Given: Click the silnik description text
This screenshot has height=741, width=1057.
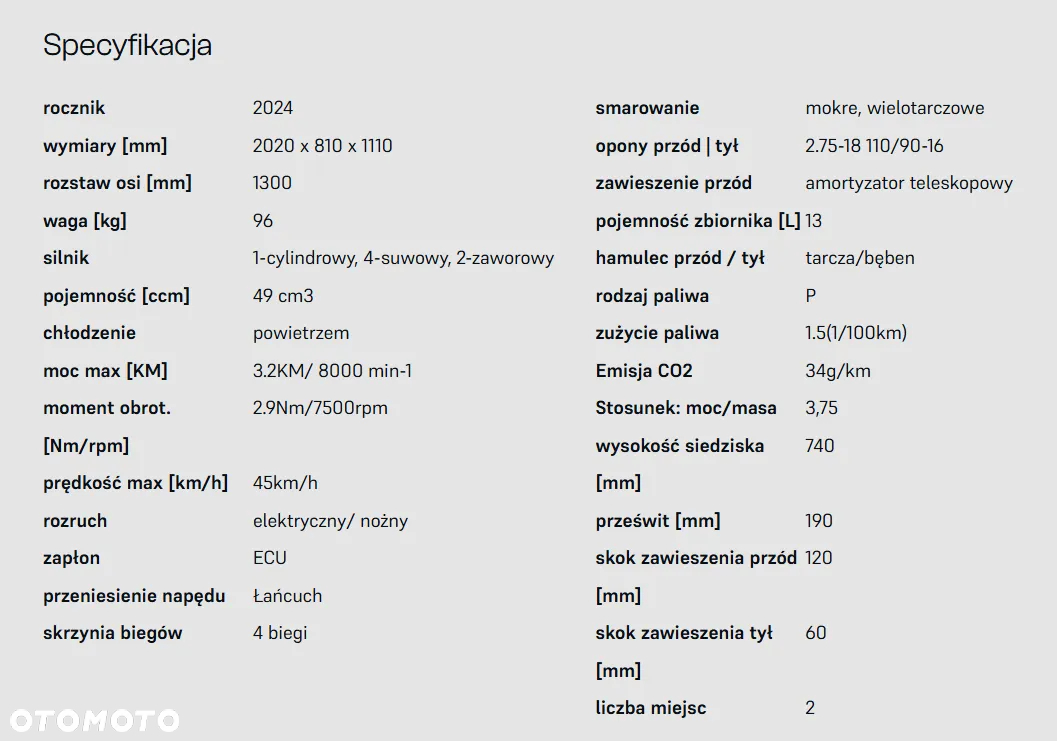Looking at the screenshot, I should (403, 258).
